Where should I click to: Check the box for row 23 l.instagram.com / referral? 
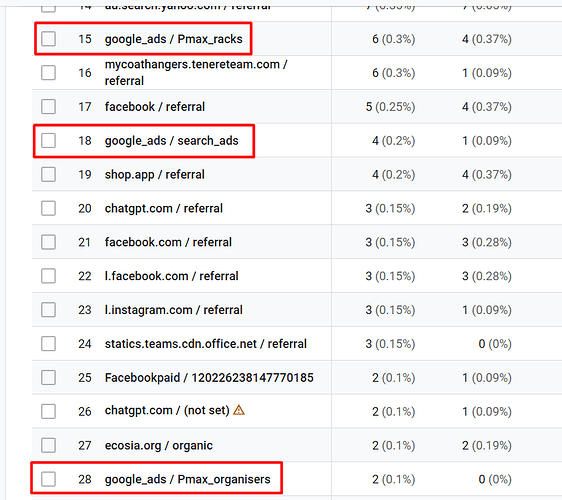(x=48, y=310)
